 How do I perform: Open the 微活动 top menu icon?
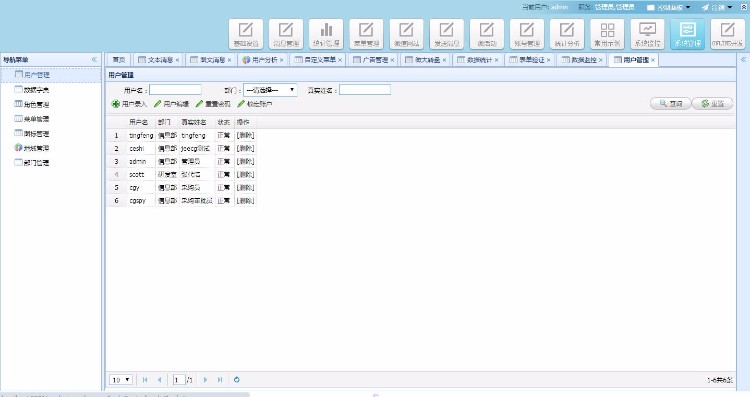487,33
